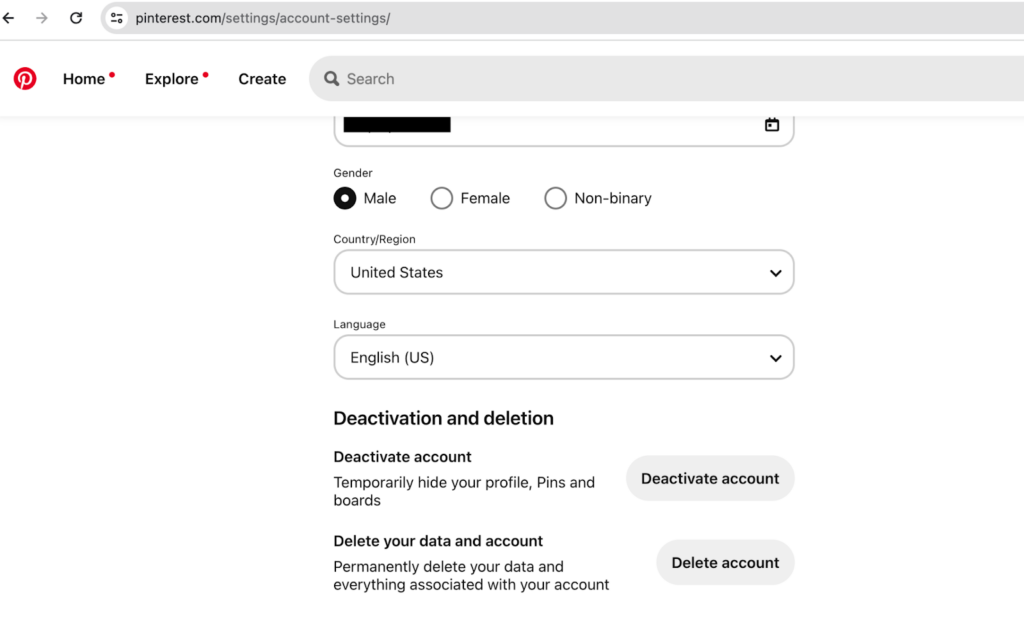This screenshot has height=630, width=1024.
Task: Go to the Home feed
Action: [x=83, y=78]
